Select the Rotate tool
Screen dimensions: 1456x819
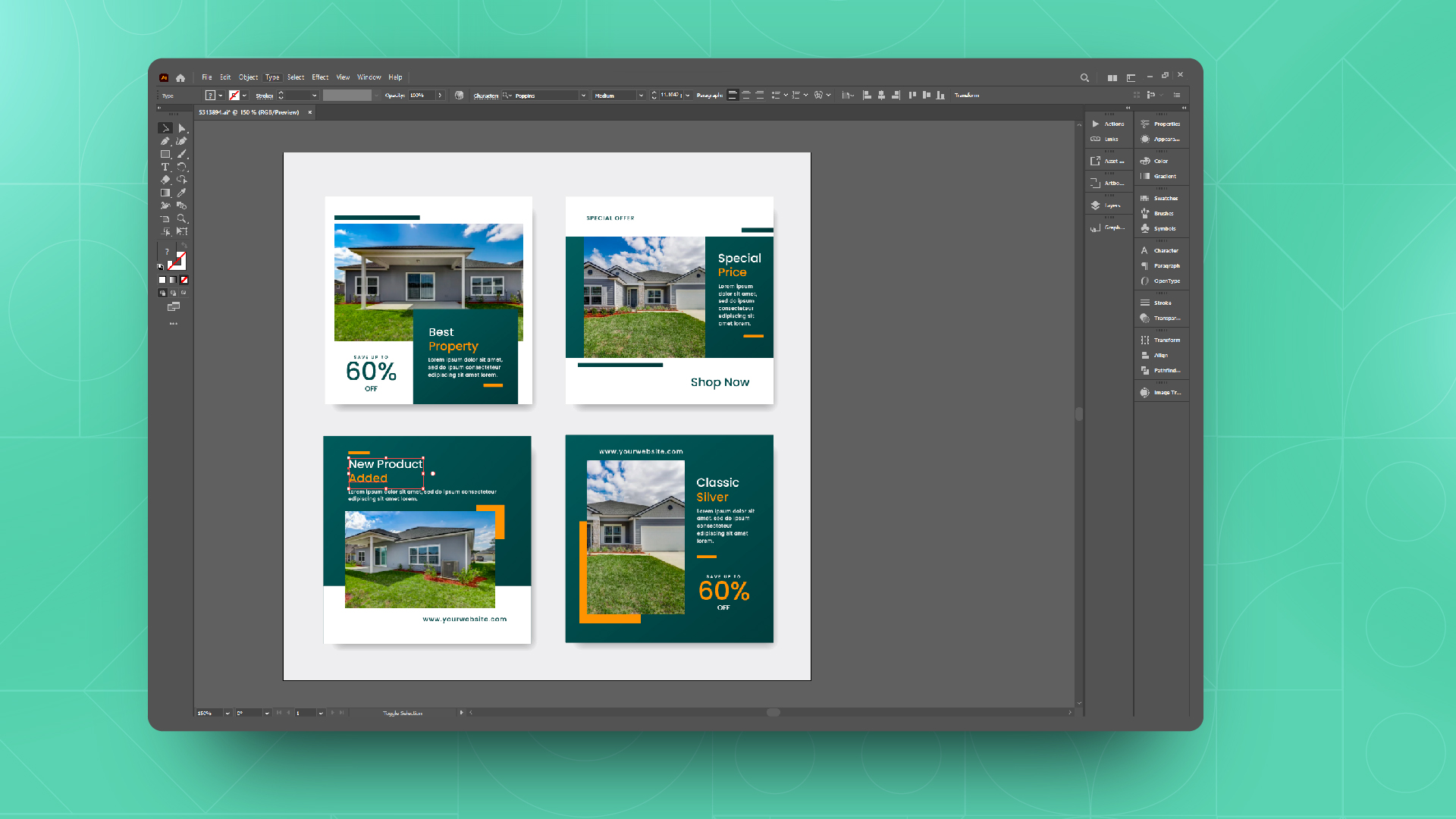point(182,167)
